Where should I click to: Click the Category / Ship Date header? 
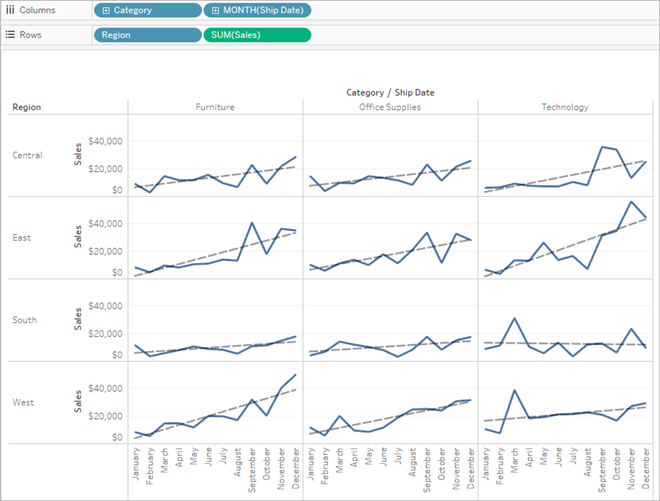[x=390, y=93]
